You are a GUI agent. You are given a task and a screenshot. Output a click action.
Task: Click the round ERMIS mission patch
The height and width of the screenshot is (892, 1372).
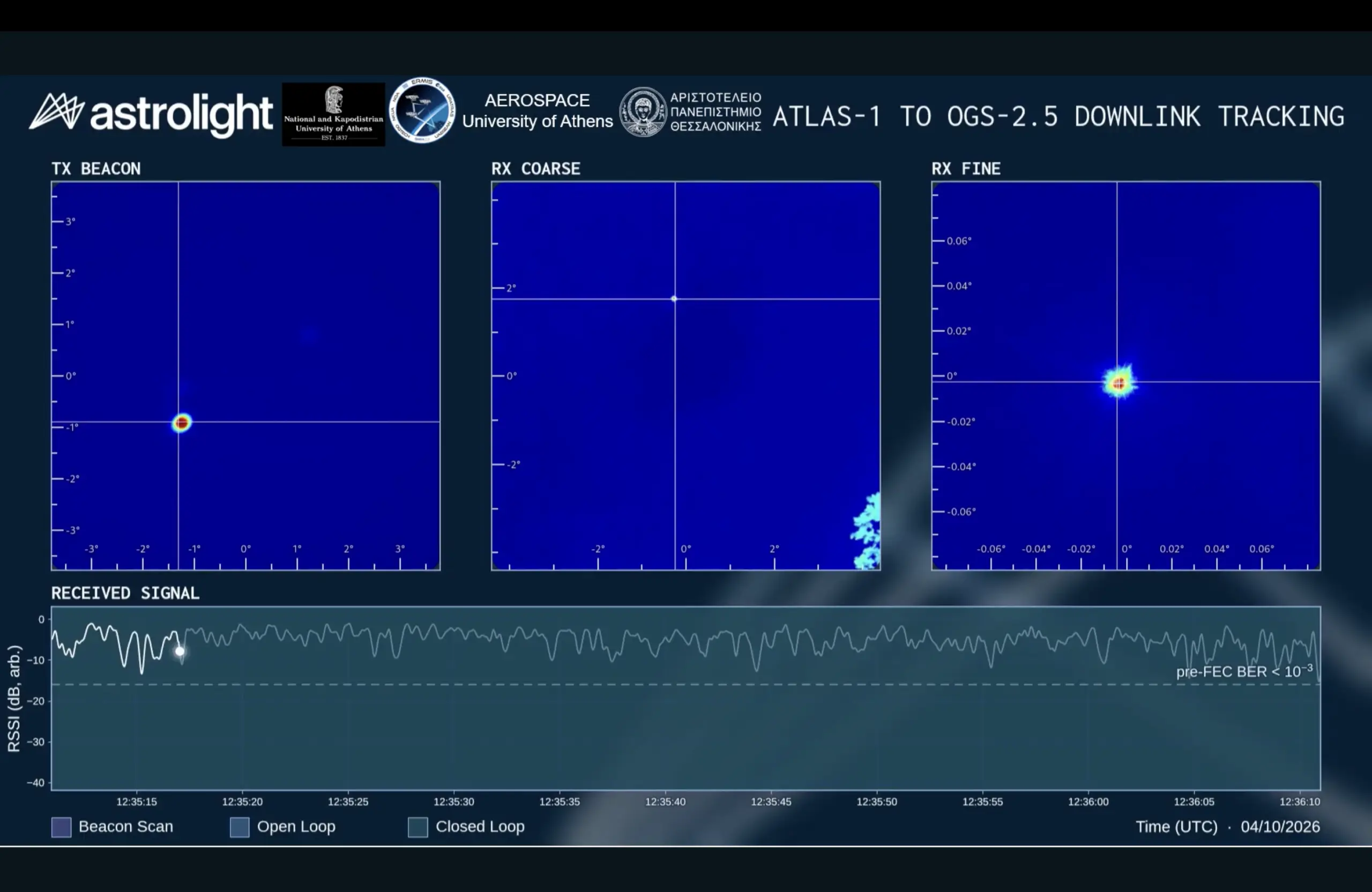tap(422, 110)
